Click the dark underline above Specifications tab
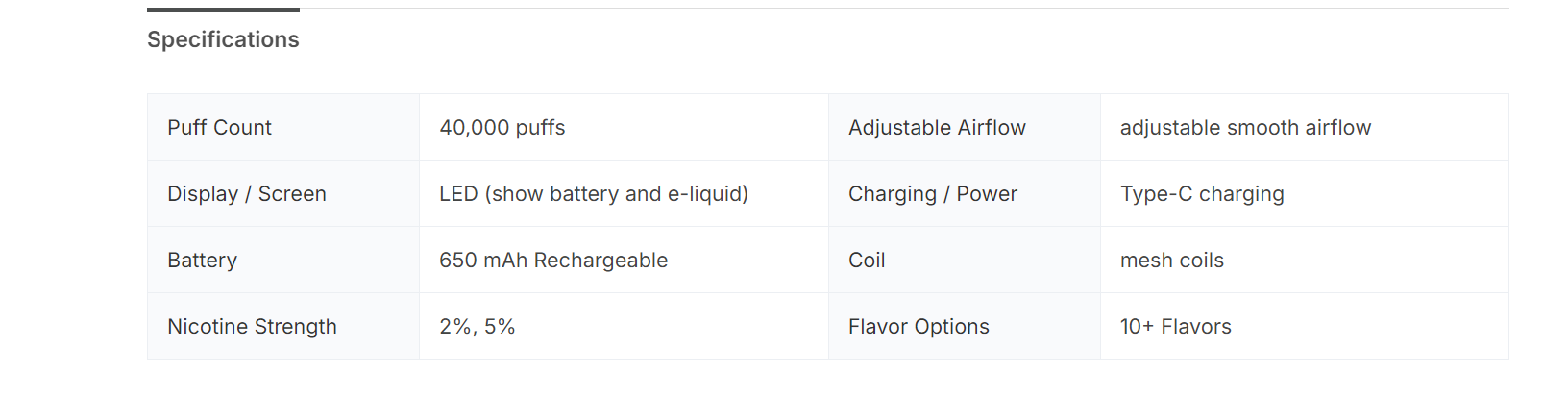The height and width of the screenshot is (397, 1568). pyautogui.click(x=223, y=10)
